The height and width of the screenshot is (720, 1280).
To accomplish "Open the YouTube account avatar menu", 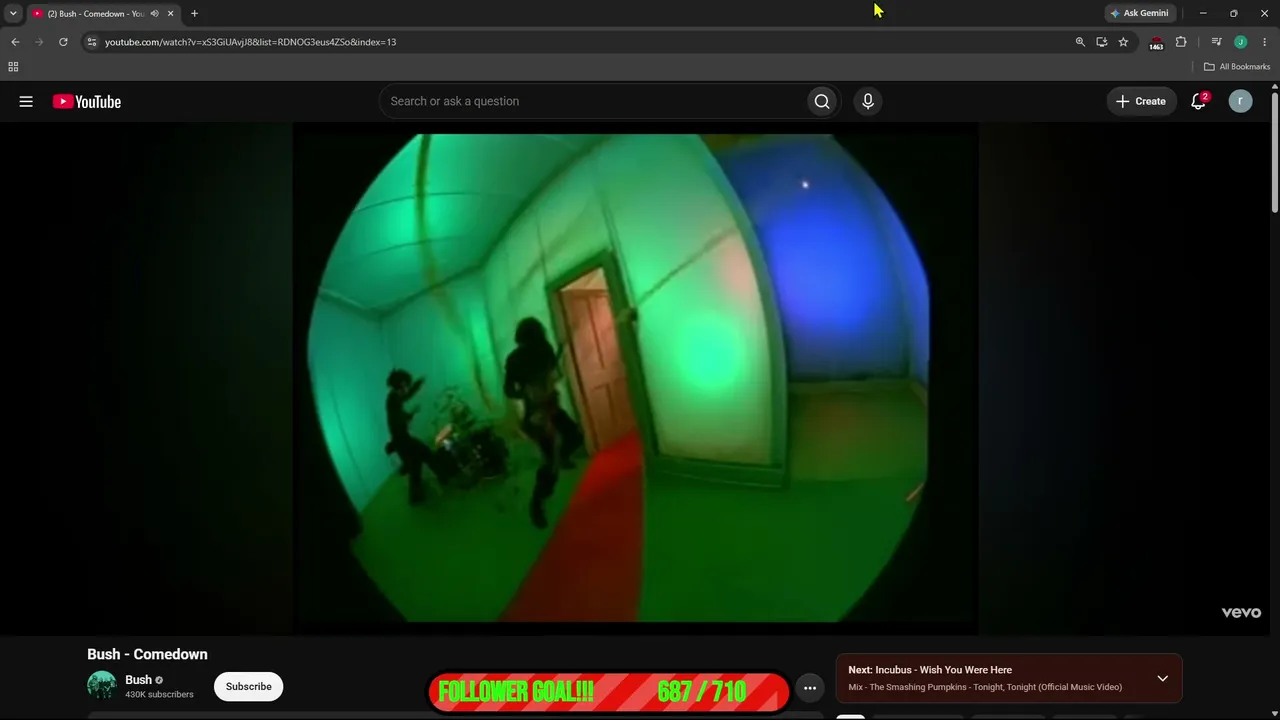I will (1240, 101).
